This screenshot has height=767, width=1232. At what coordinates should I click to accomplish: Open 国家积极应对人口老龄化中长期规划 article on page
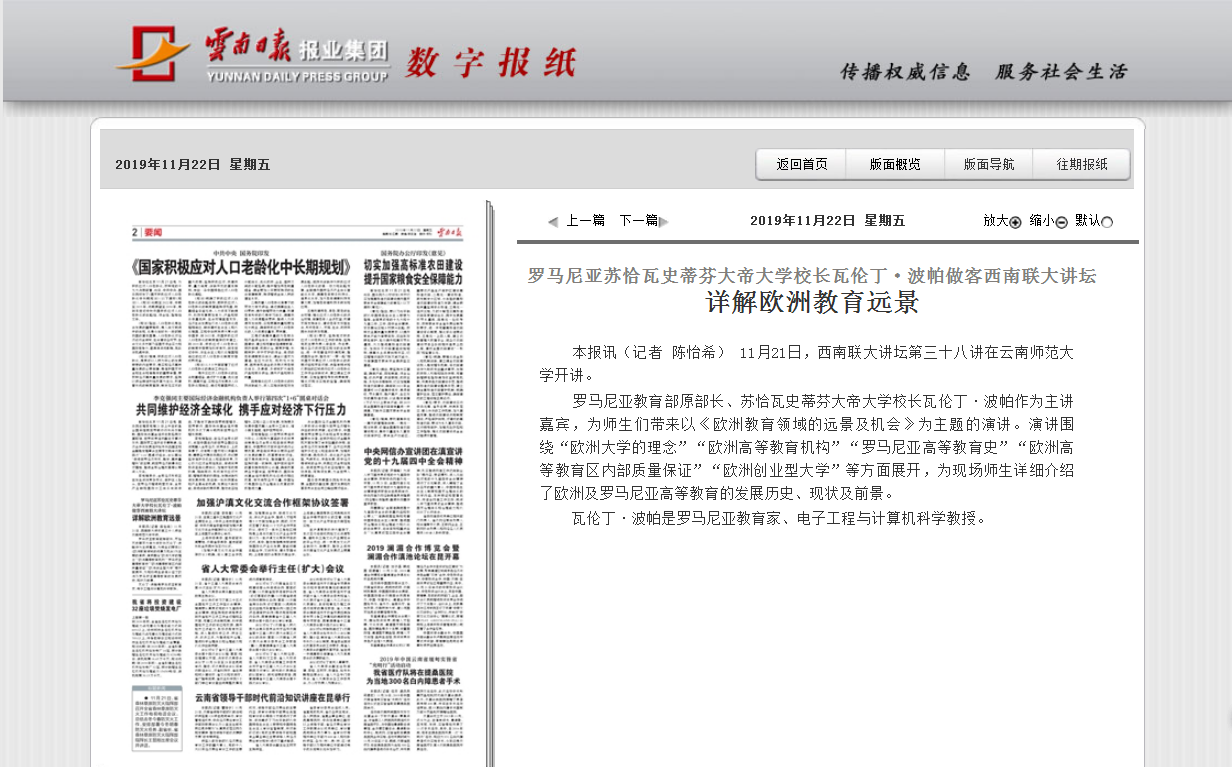click(x=242, y=268)
